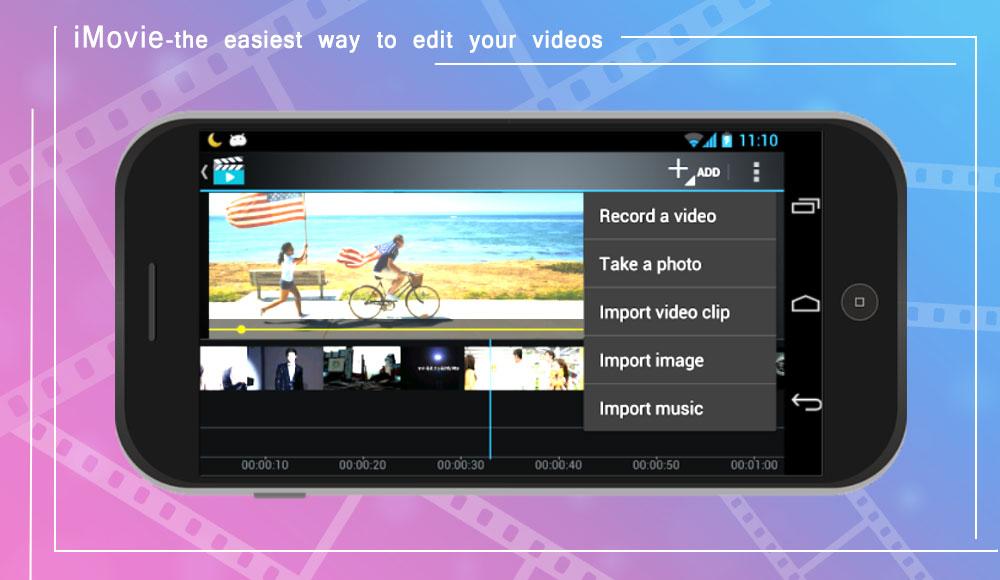Click the 00:00:10 timeline mark
Viewport: 1000px width, 580px height.
(x=265, y=465)
